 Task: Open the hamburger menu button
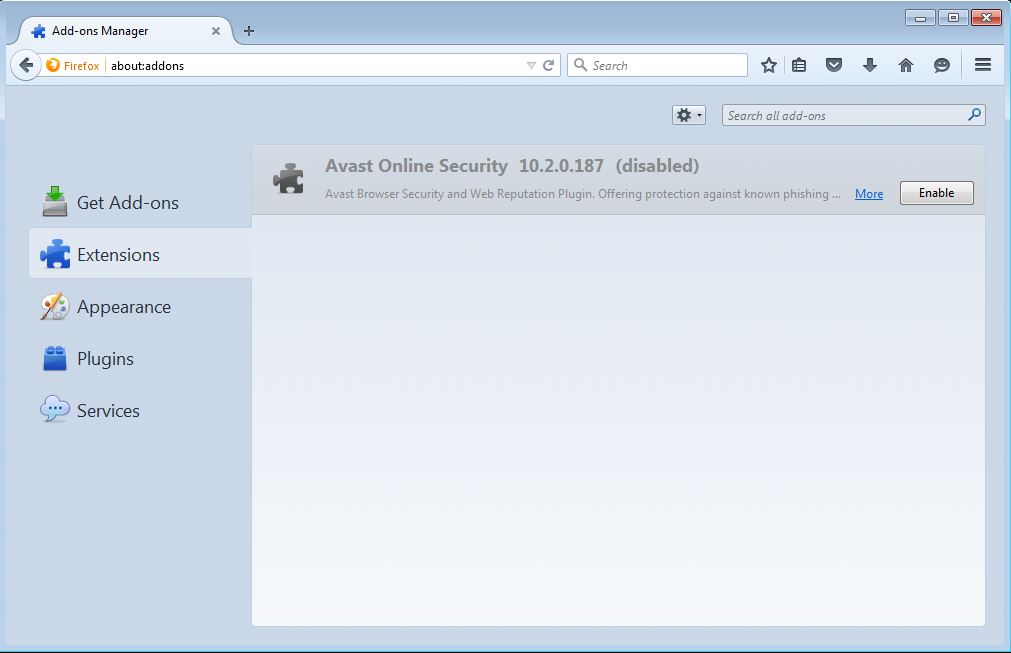[983, 64]
